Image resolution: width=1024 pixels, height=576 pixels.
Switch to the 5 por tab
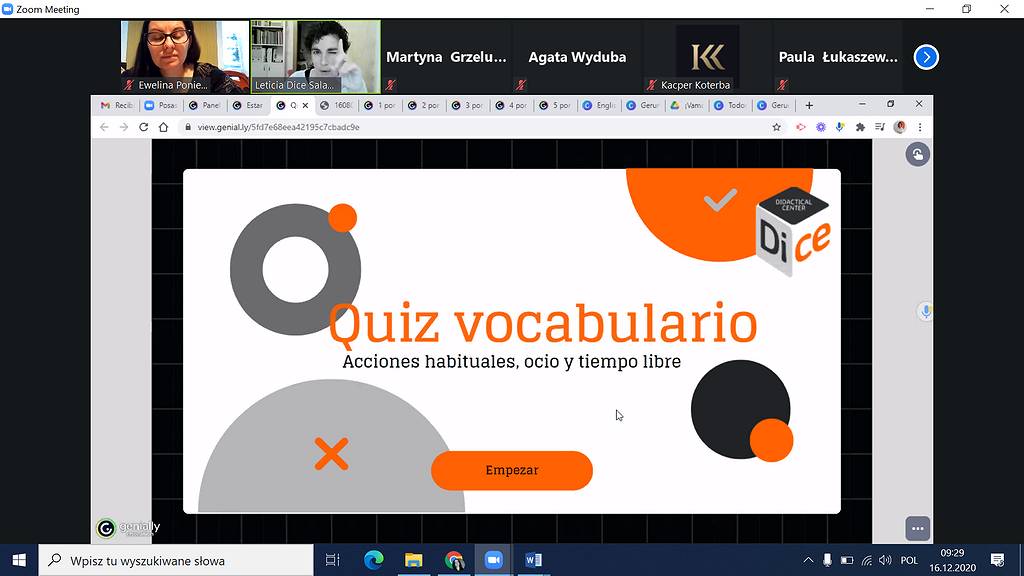point(556,105)
